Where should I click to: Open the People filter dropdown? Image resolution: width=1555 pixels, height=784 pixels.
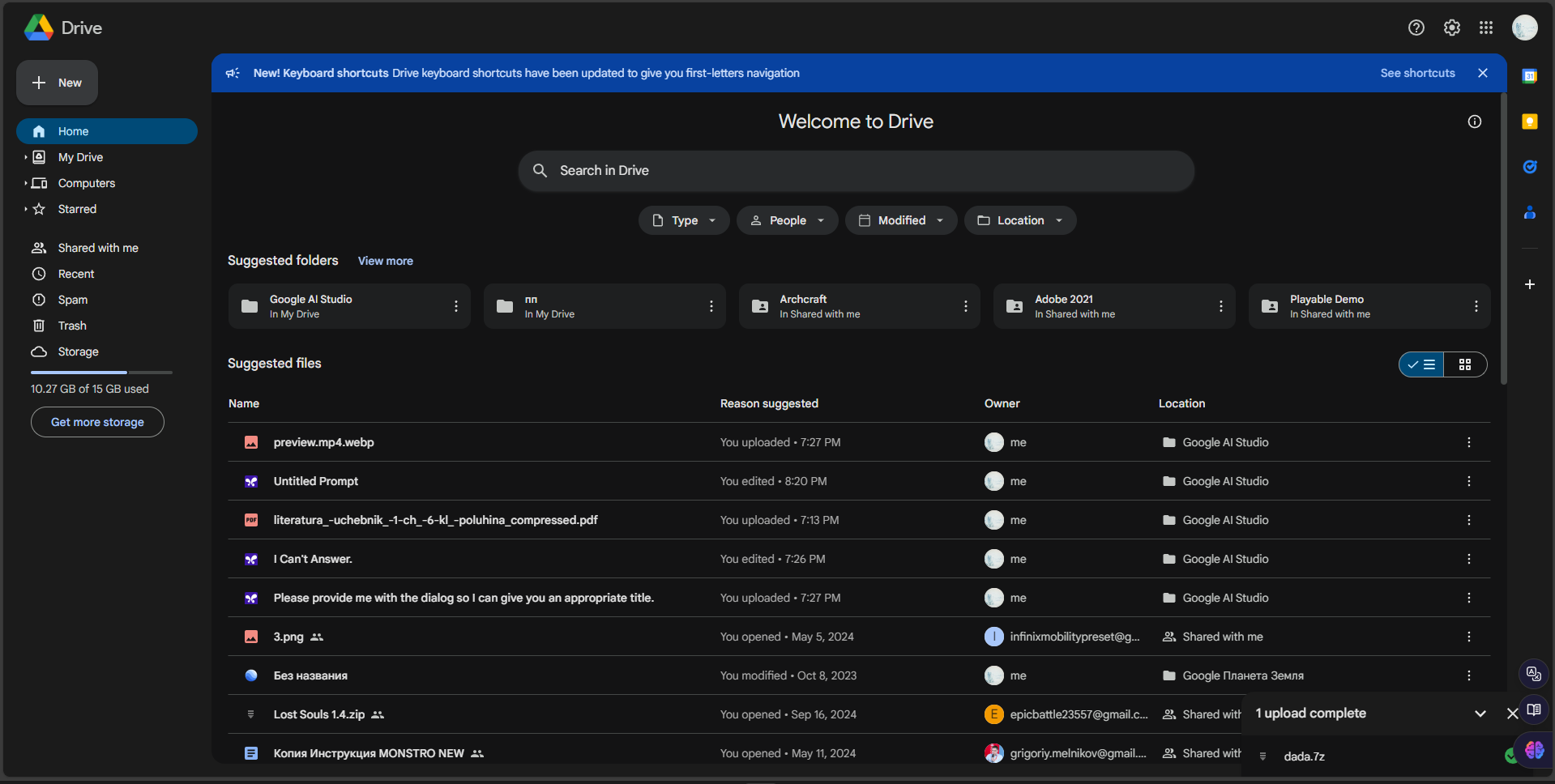(x=787, y=220)
